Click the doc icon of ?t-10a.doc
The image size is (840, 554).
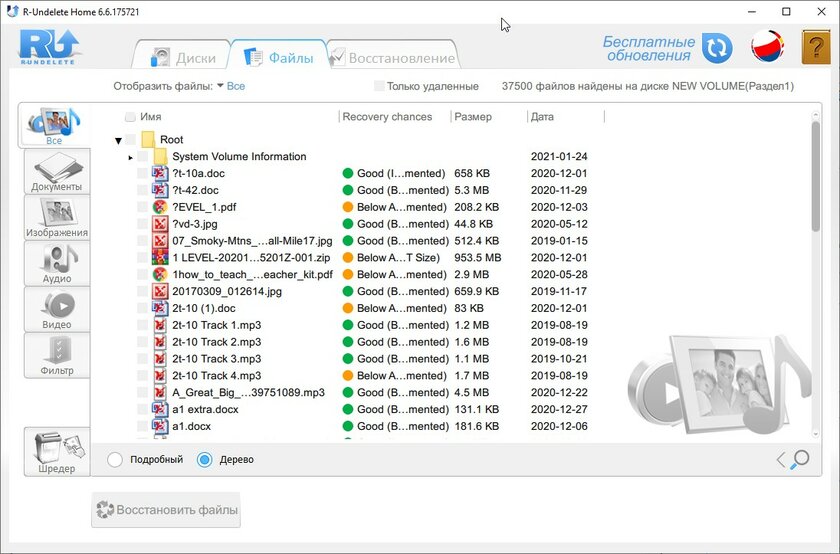pyautogui.click(x=160, y=173)
